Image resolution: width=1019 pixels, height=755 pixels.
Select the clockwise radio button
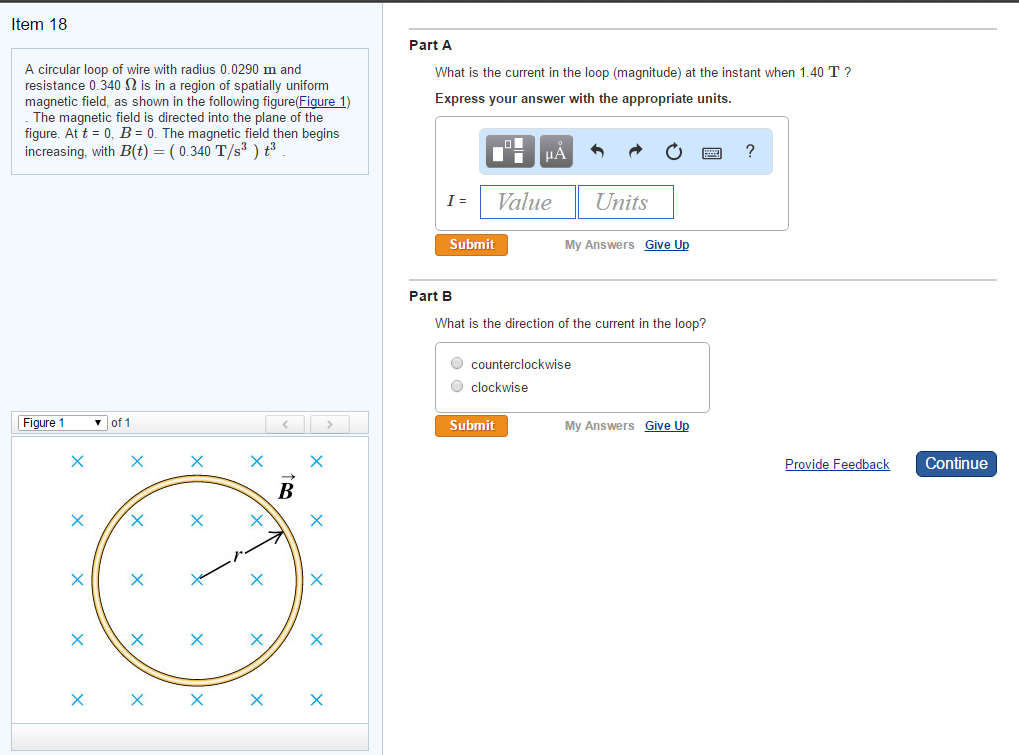point(457,386)
